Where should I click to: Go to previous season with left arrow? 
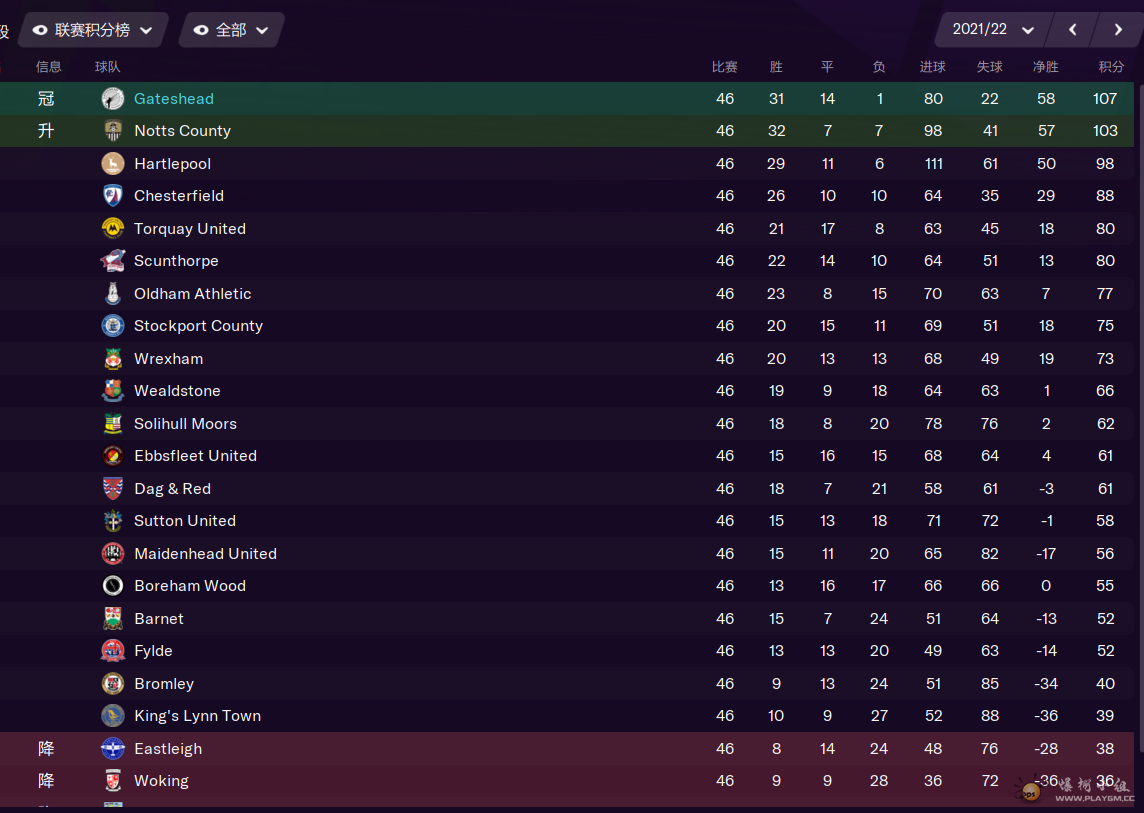(x=1073, y=30)
